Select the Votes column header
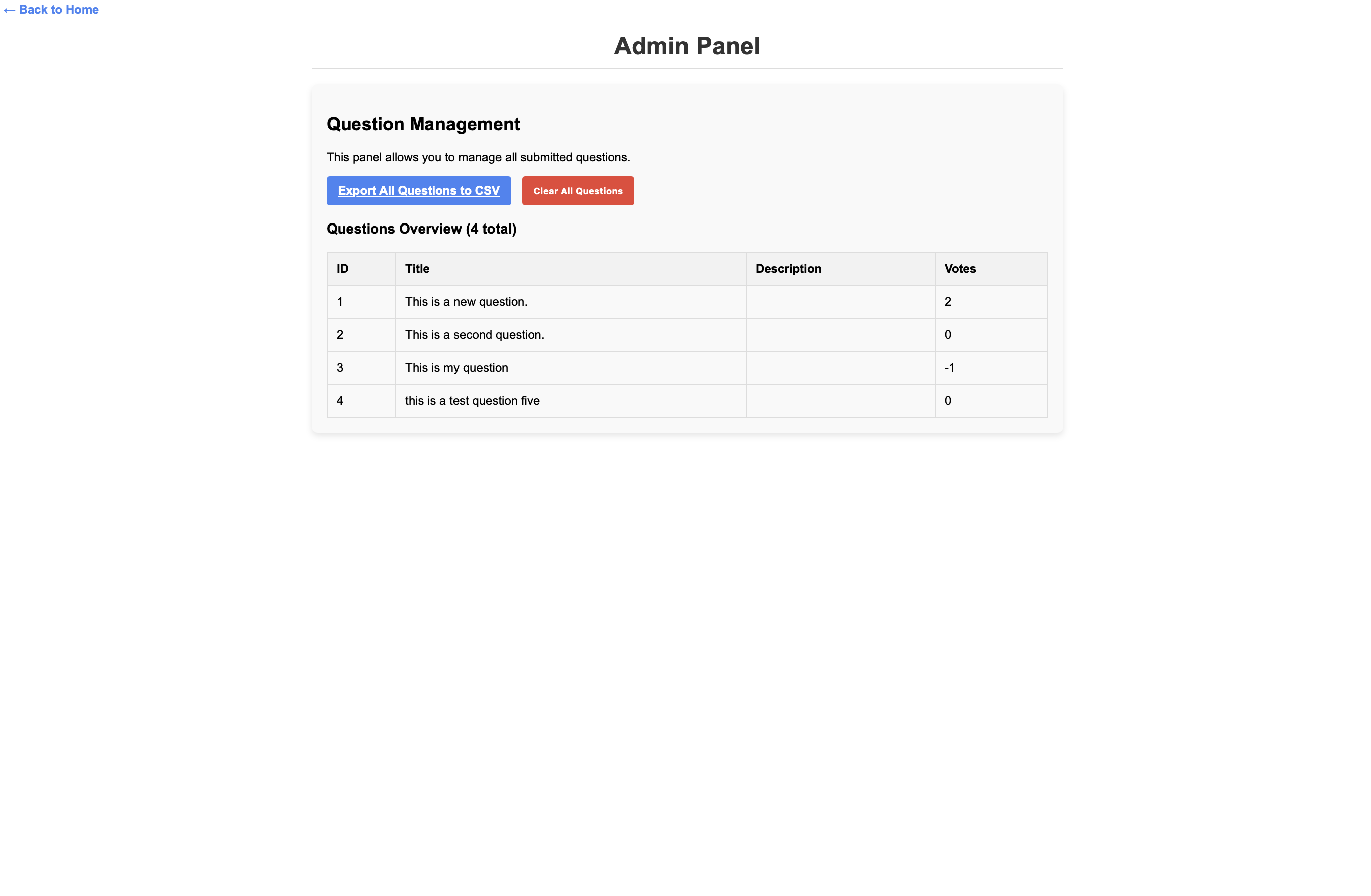The width and height of the screenshot is (1371, 896). pos(991,269)
